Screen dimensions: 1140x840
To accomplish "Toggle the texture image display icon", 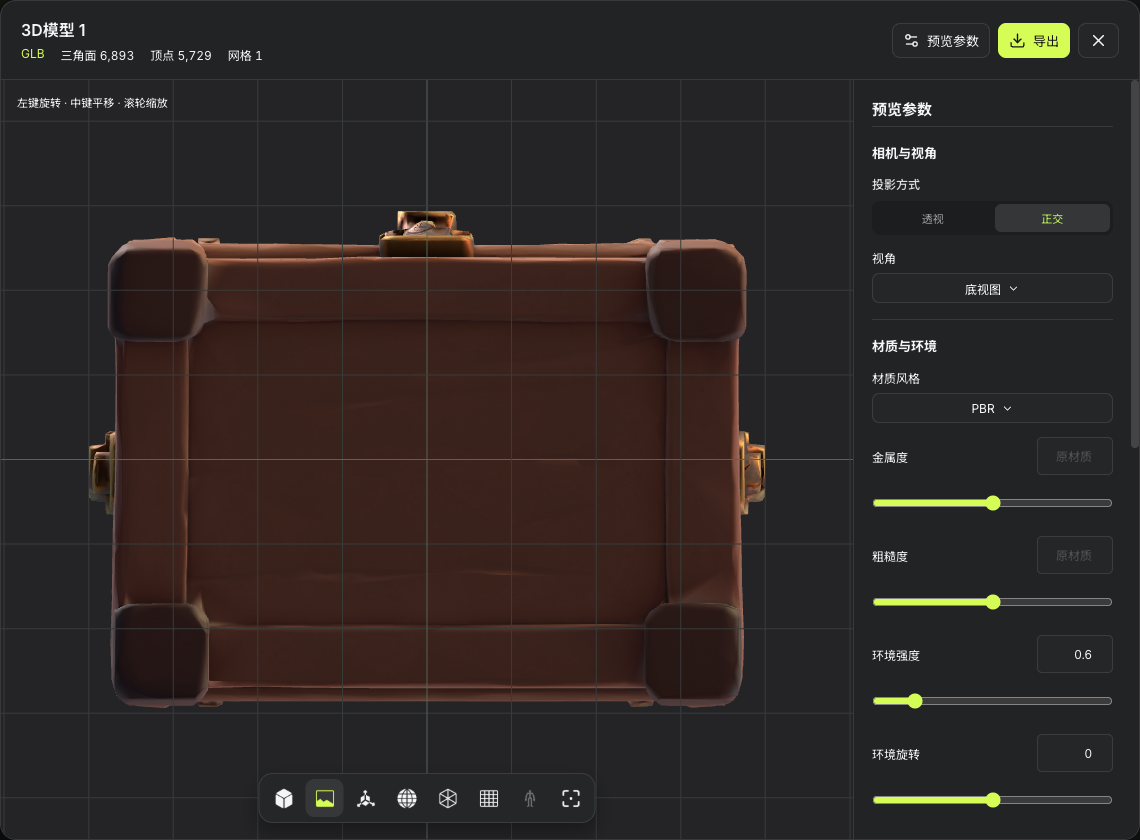I will pos(325,799).
